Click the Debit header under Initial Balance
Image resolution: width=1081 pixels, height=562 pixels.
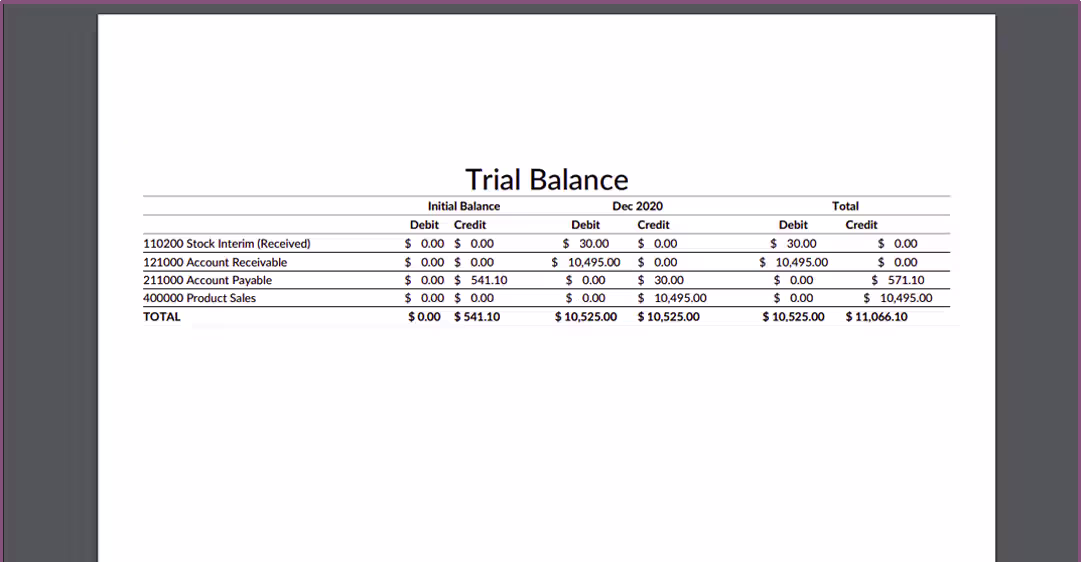[424, 225]
